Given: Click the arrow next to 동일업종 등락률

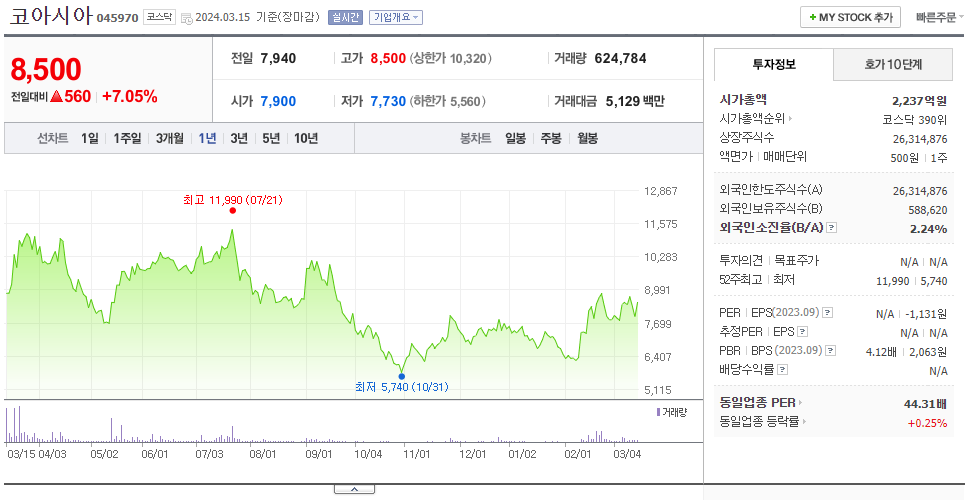Looking at the screenshot, I should (804, 422).
